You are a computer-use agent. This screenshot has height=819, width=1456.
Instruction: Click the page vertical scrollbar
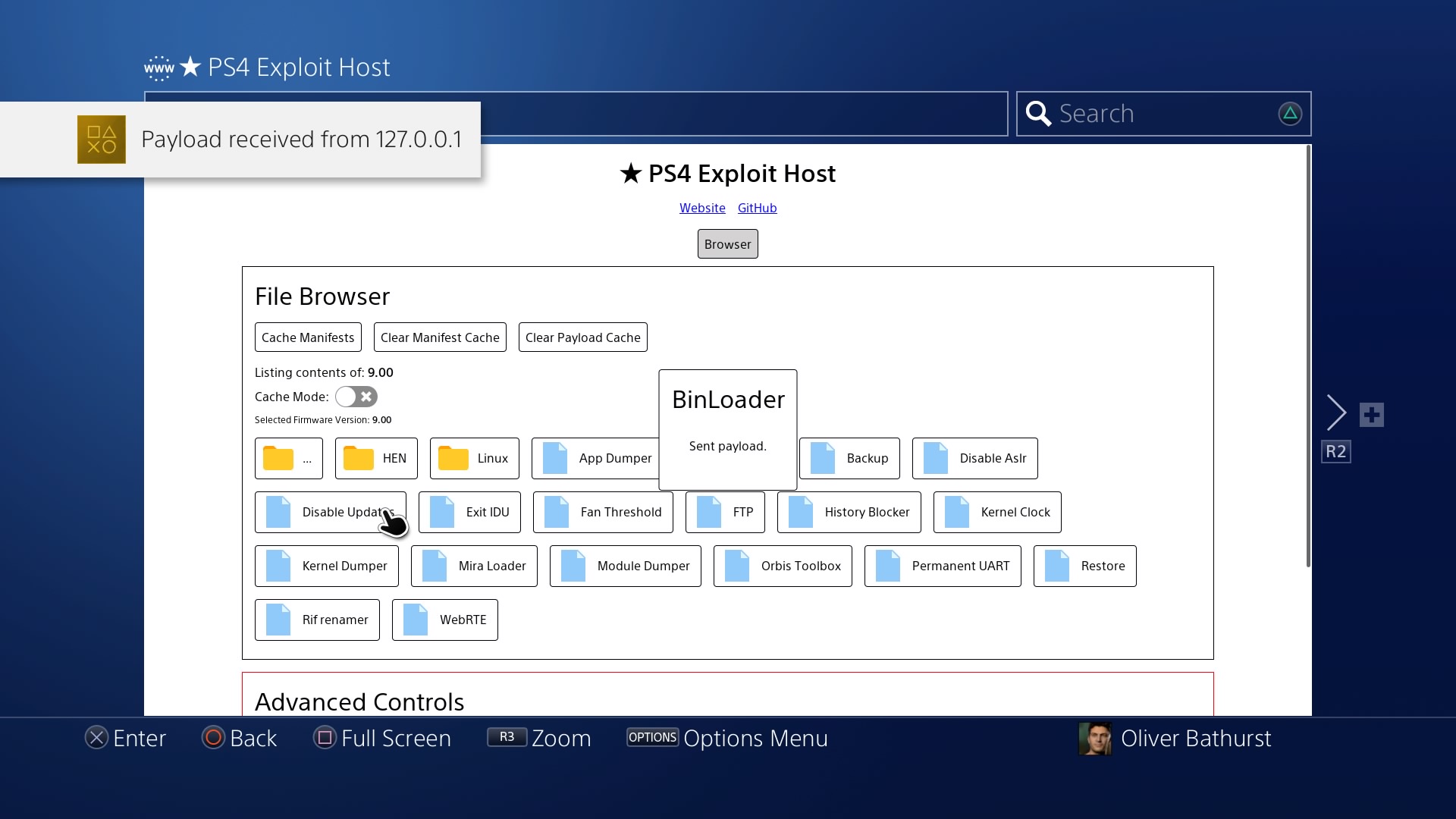click(x=1308, y=356)
